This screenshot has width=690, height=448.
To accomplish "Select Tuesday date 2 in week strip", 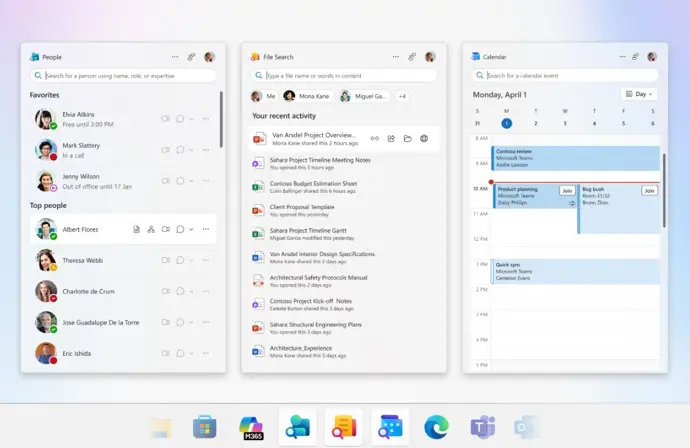I will [536, 124].
